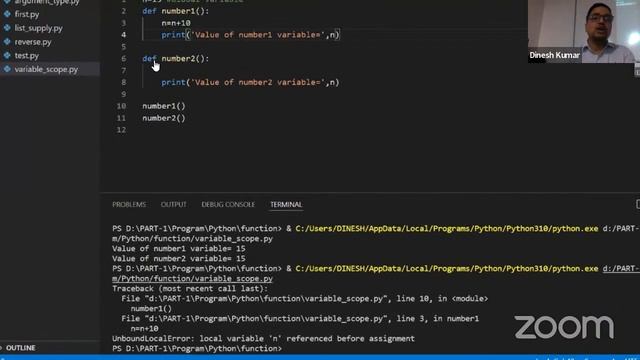Switch to the DEBUG CONSOLE tab
The height and width of the screenshot is (360, 640).
click(x=228, y=204)
